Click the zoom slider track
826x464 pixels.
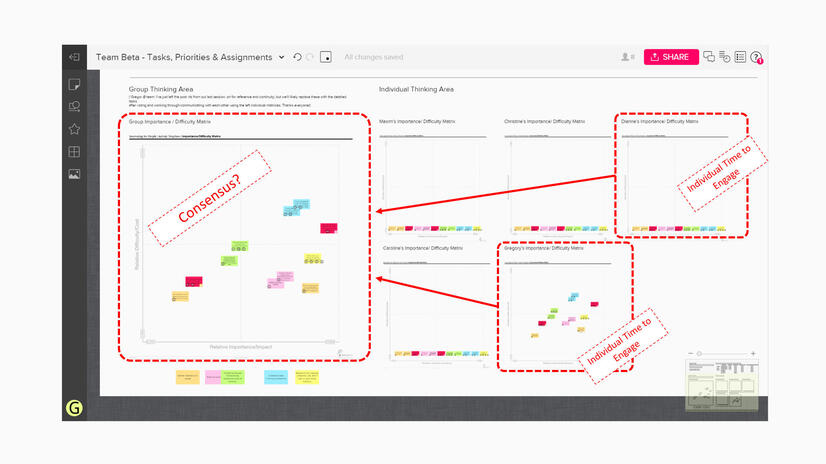725,353
